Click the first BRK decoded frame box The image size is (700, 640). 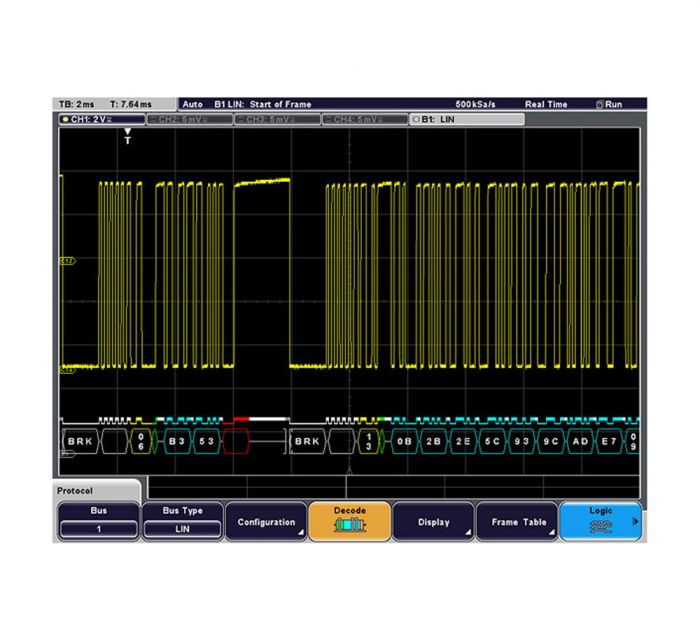pyautogui.click(x=80, y=439)
